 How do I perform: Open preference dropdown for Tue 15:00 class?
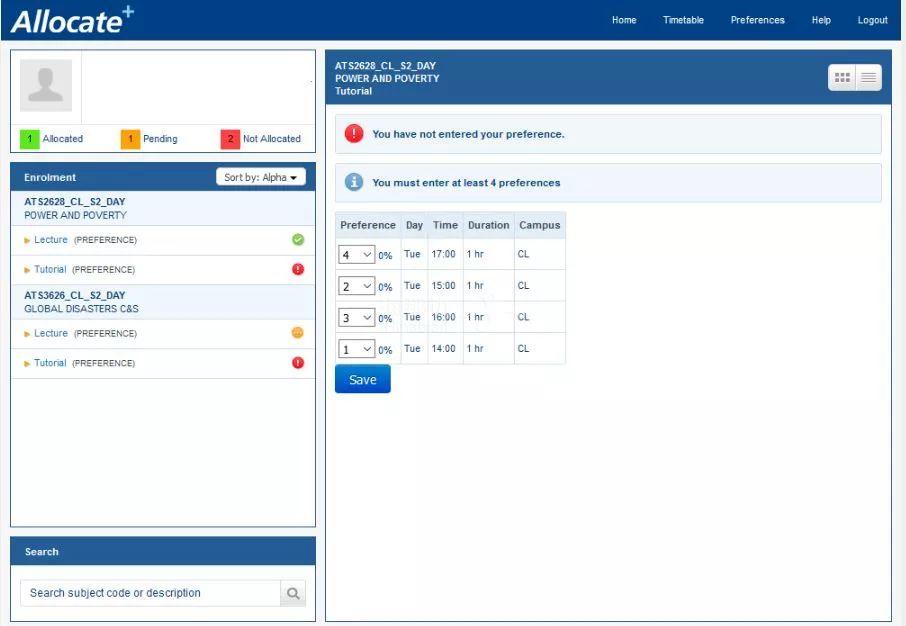point(356,286)
